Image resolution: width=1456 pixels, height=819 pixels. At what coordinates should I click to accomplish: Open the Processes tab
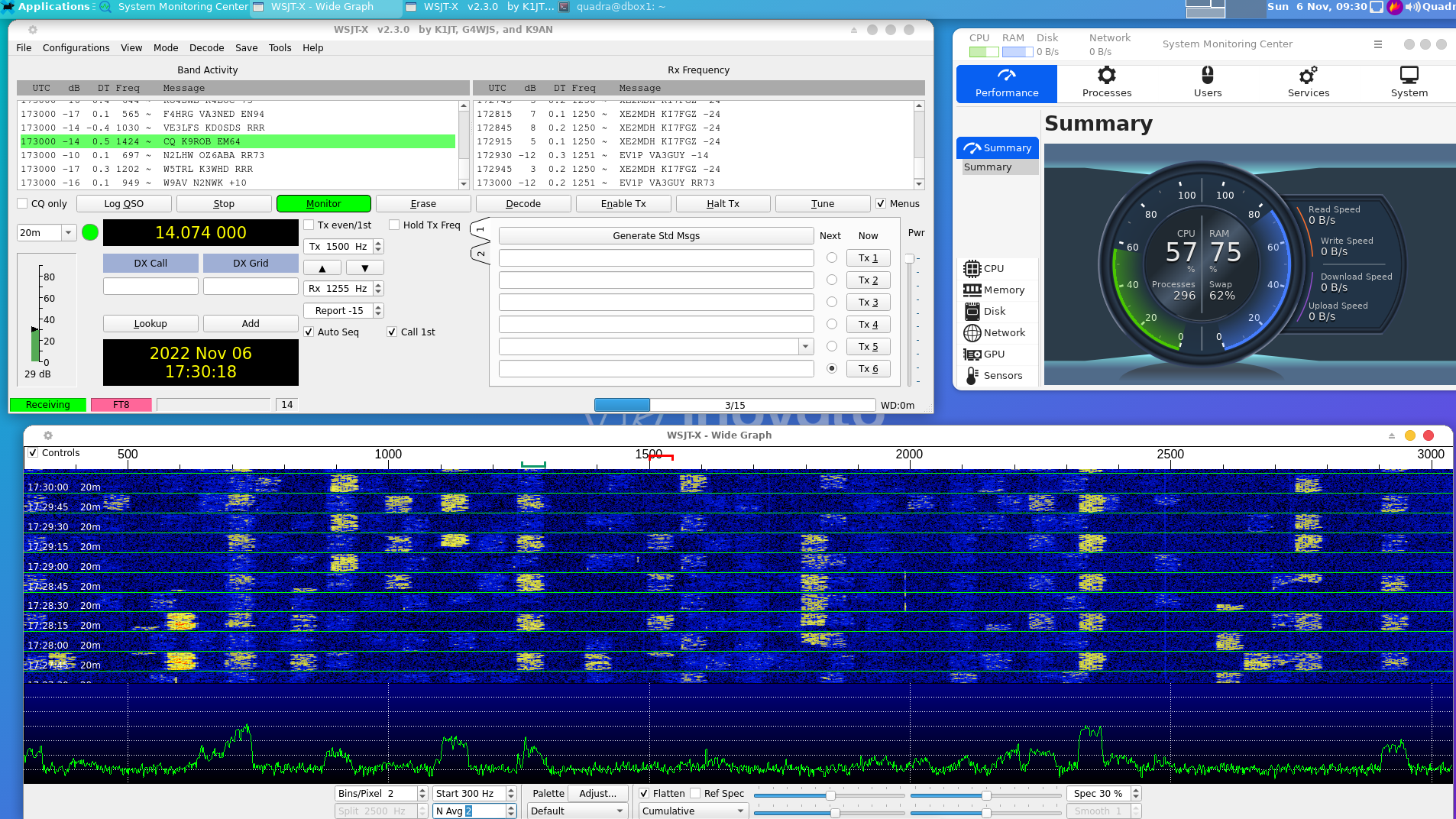(x=1106, y=83)
